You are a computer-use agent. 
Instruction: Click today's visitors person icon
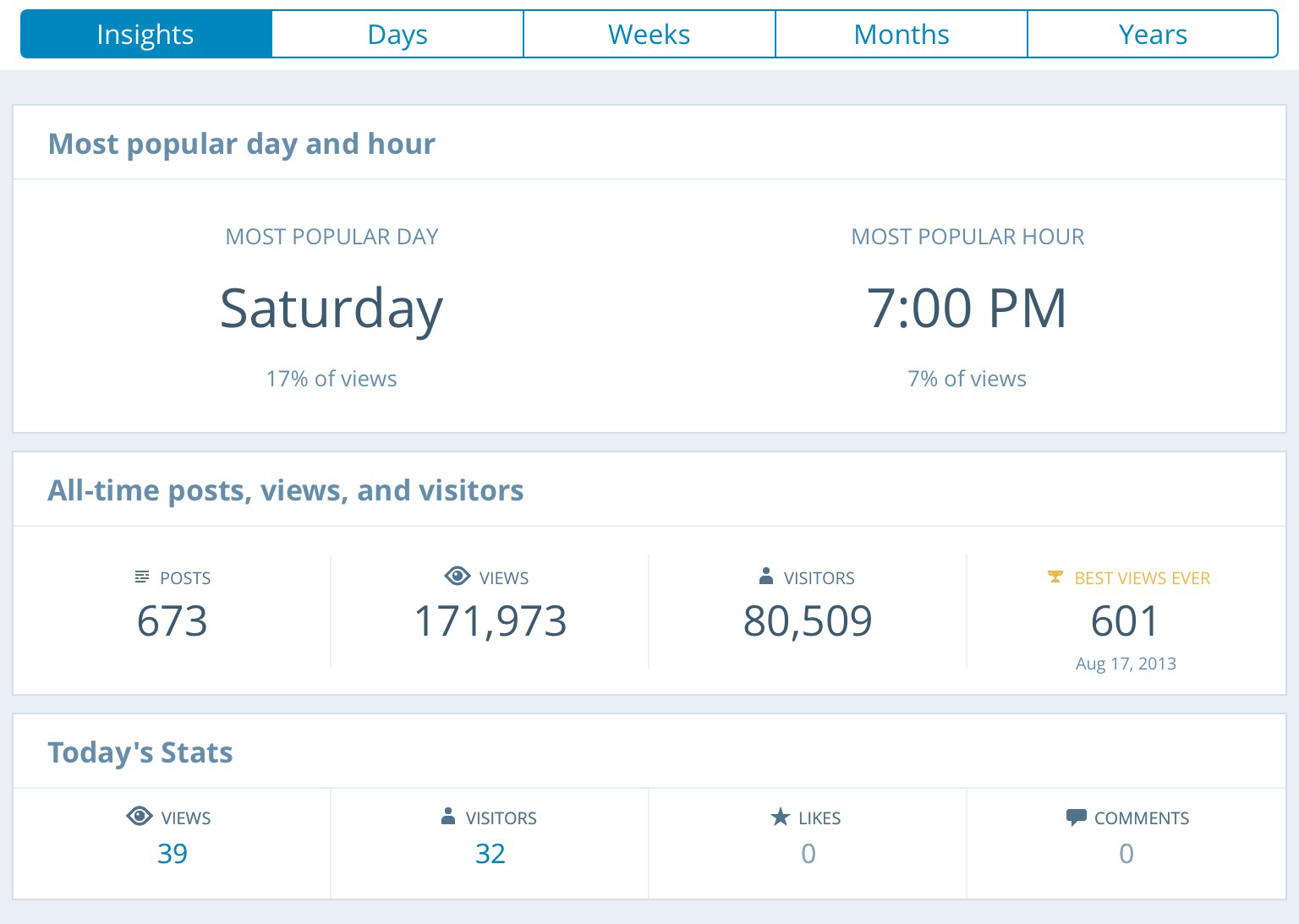tap(448, 817)
